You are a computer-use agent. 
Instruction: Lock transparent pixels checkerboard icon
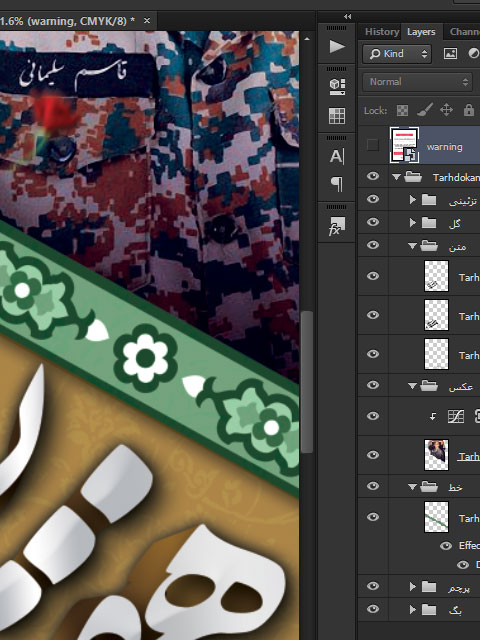(x=402, y=110)
